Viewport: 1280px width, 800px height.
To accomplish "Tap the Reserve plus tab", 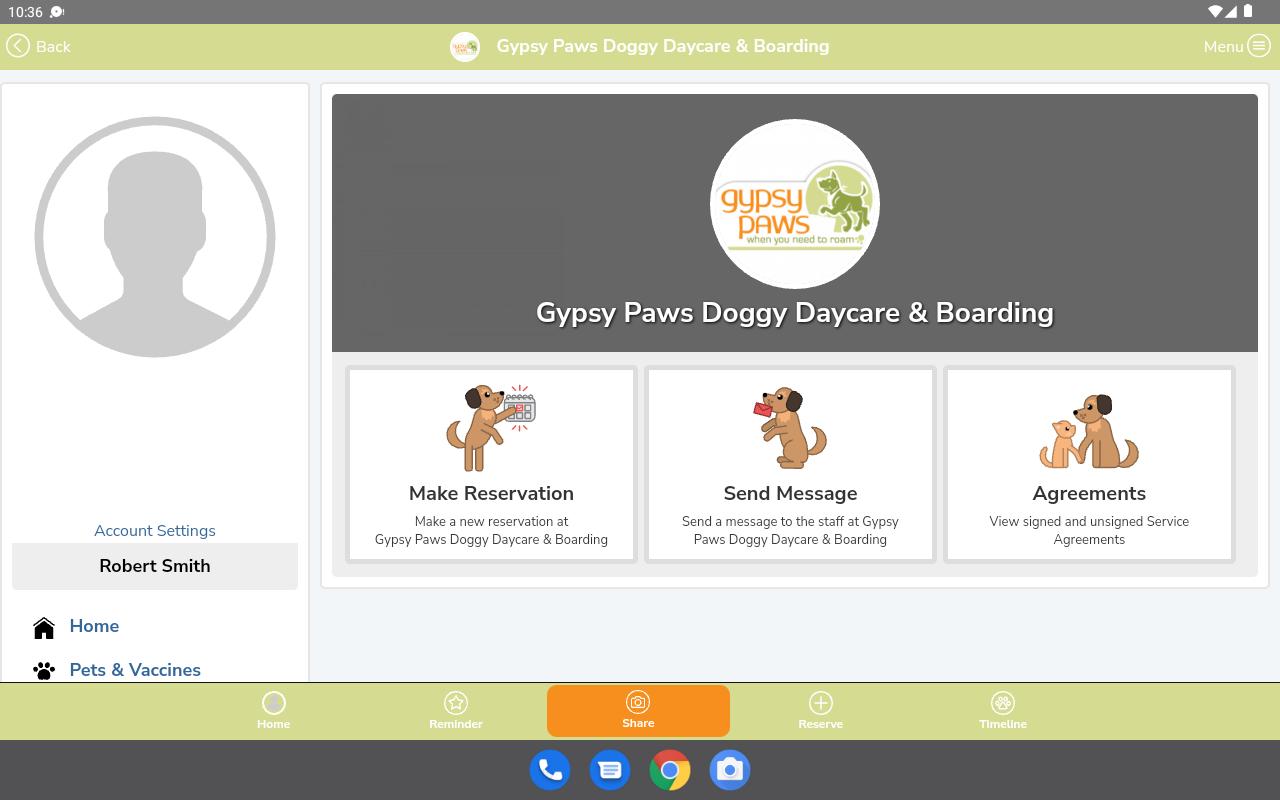I will 820,711.
